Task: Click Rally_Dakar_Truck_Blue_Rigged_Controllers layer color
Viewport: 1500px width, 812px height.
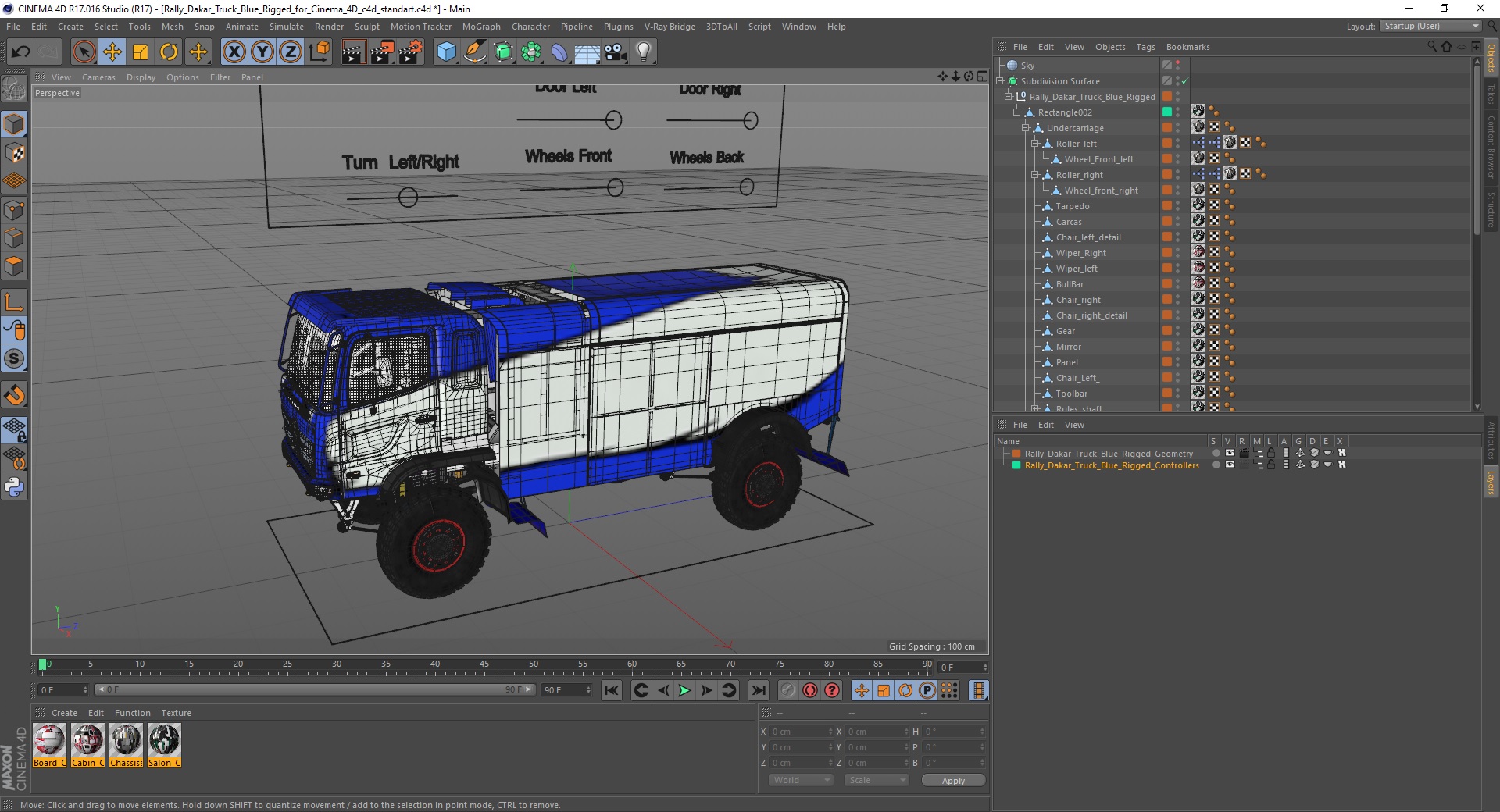Action: [x=1016, y=465]
